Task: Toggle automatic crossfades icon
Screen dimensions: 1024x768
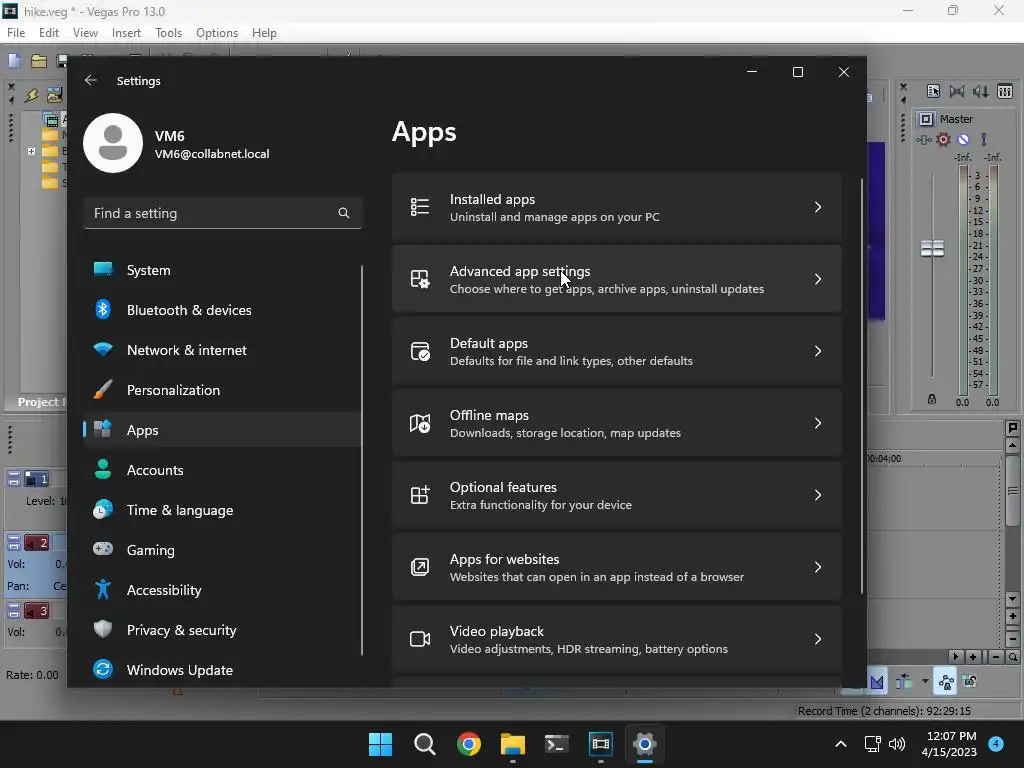Action: click(x=876, y=682)
